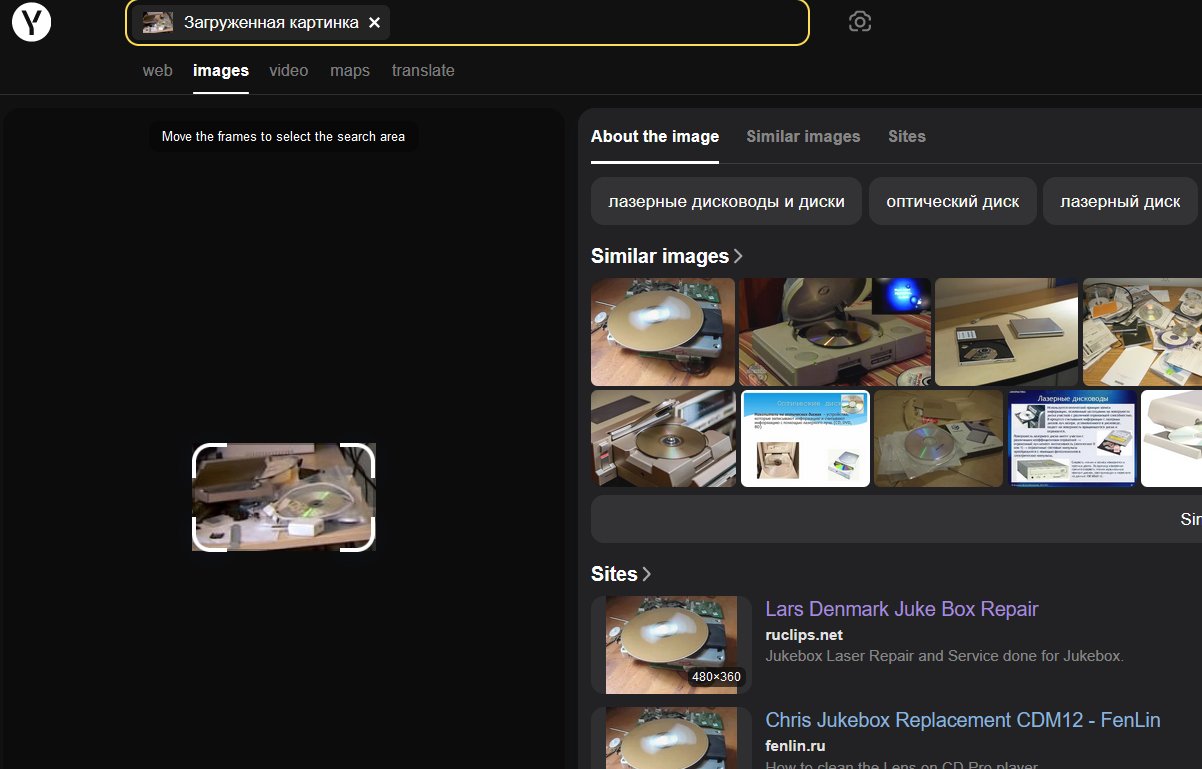The width and height of the screenshot is (1202, 769).
Task: Open first similar image of CD drive
Action: [662, 332]
